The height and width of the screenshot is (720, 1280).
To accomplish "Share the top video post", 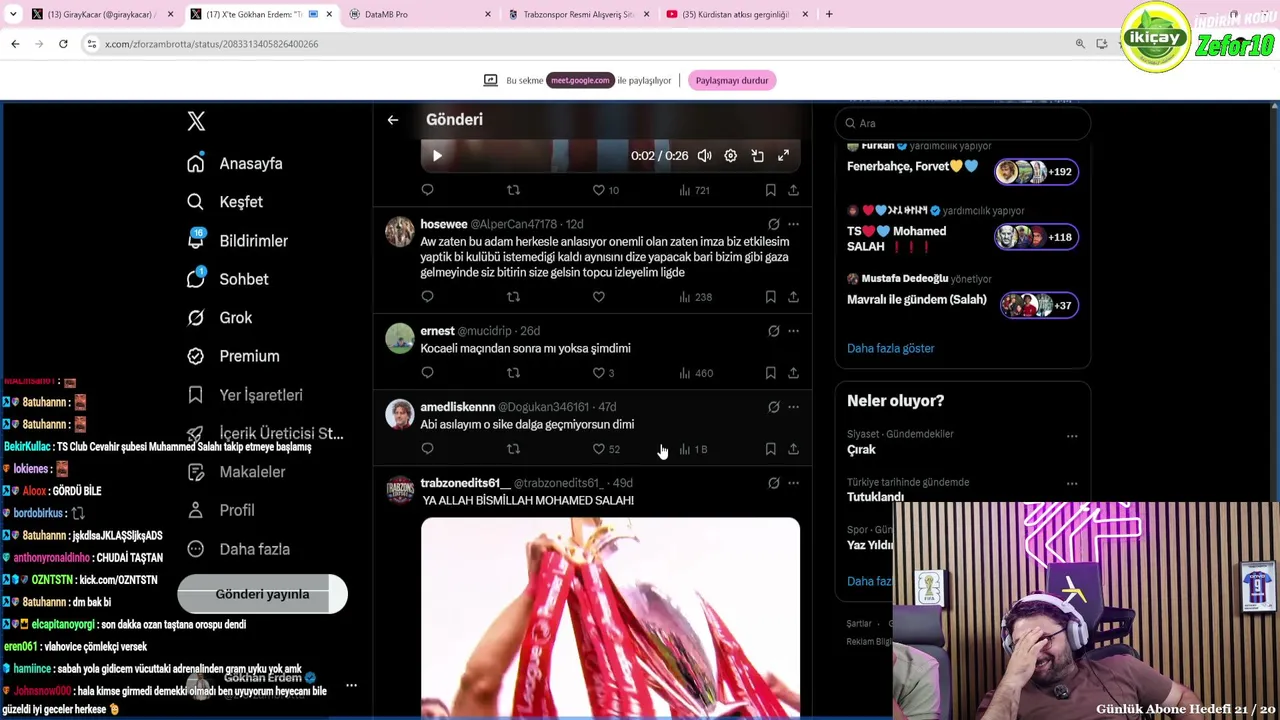I will coord(793,190).
